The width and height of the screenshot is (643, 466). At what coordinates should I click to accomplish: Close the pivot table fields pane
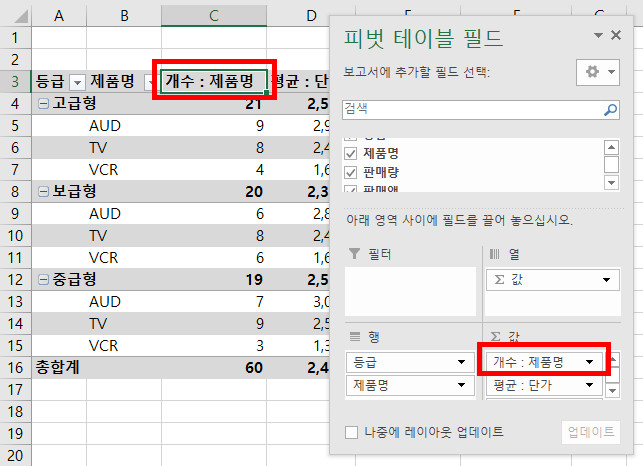pyautogui.click(x=619, y=35)
